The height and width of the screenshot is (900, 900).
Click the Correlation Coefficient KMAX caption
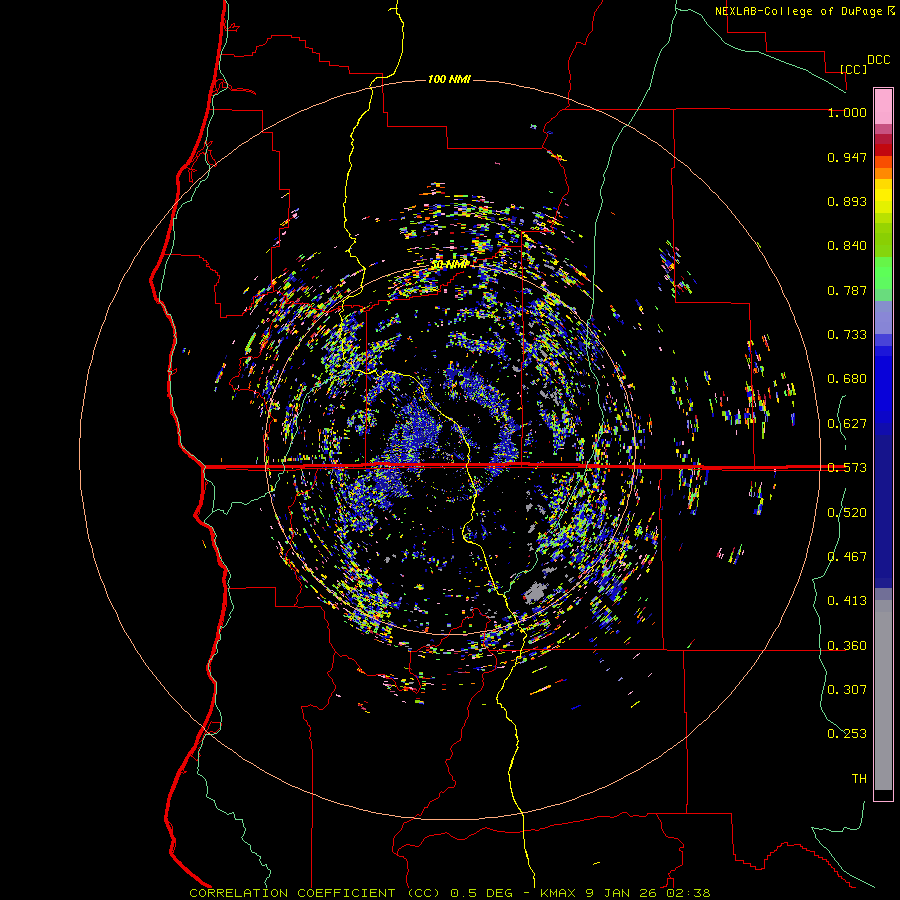[x=450, y=893]
